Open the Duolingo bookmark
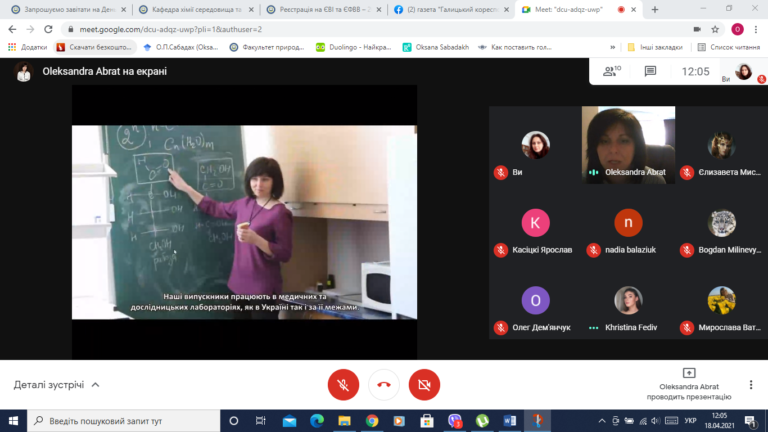768x432 pixels. pos(354,48)
